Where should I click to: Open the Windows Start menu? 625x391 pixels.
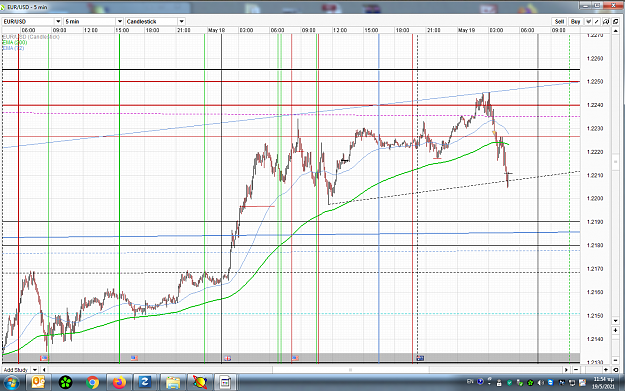12,383
